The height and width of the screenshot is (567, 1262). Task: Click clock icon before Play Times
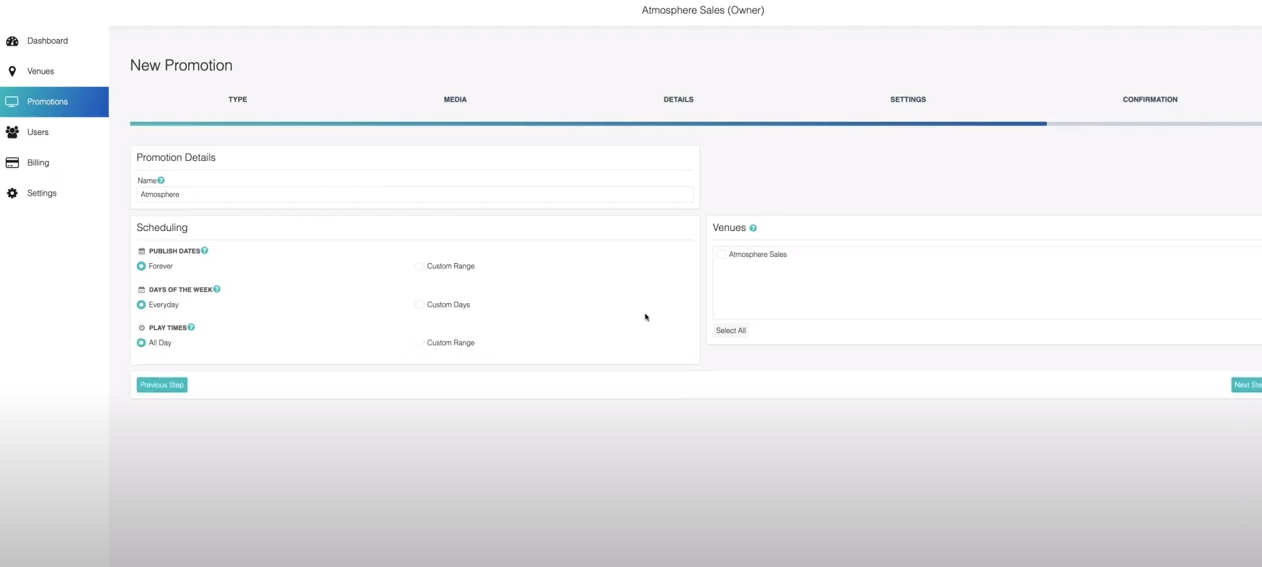(141, 327)
